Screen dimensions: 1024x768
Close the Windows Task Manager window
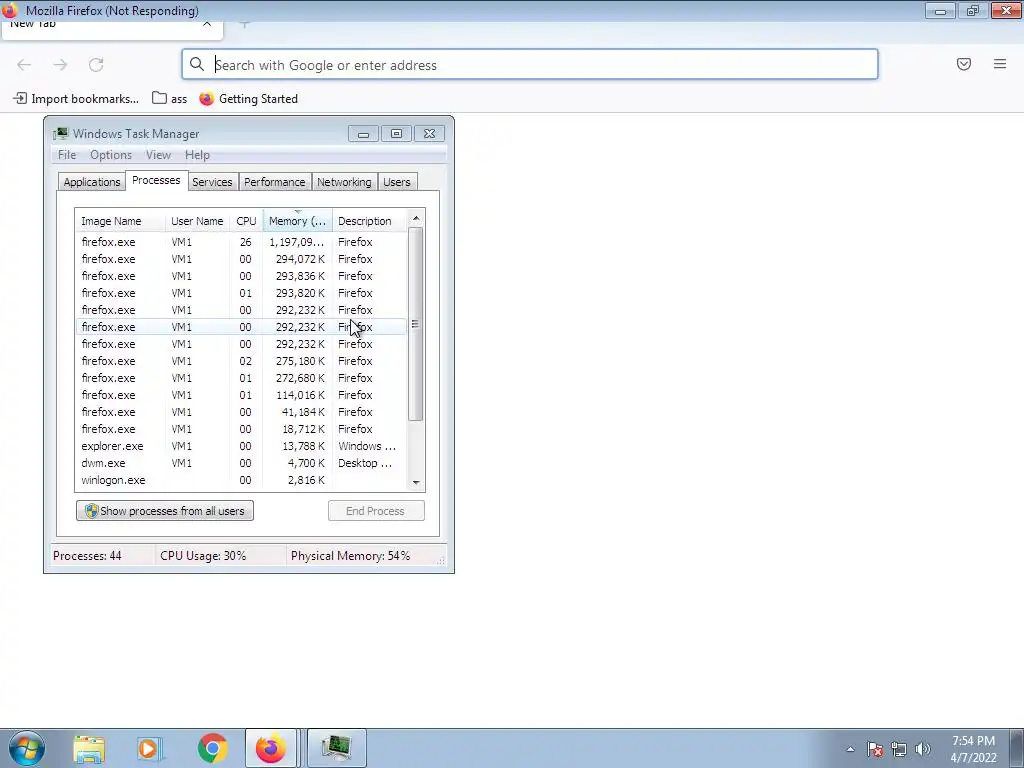click(429, 134)
